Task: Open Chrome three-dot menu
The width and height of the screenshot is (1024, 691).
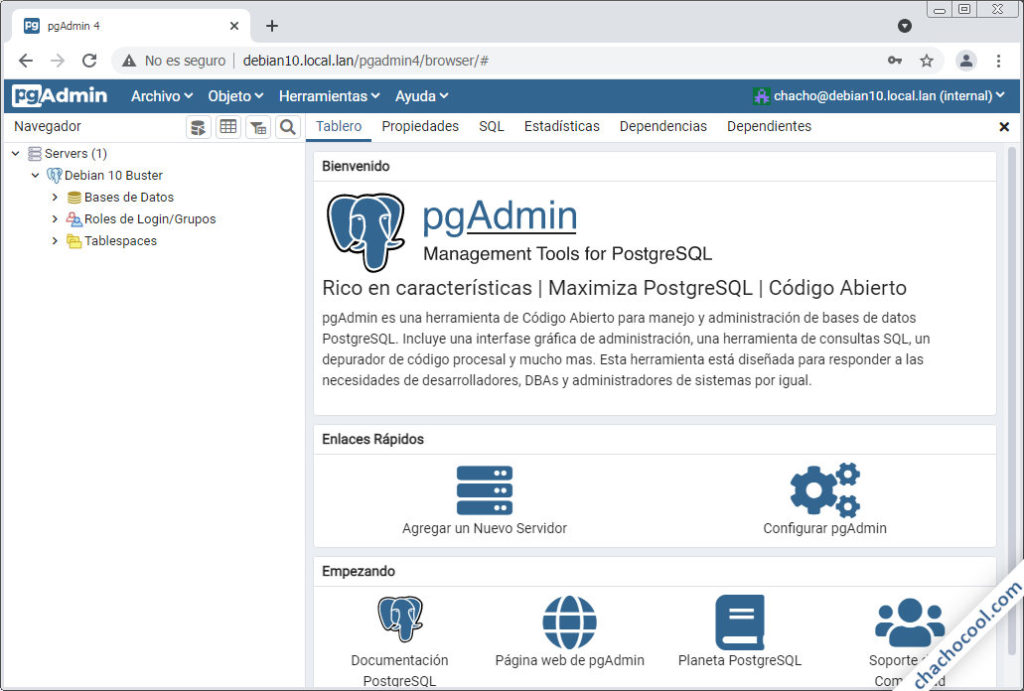Action: (999, 61)
